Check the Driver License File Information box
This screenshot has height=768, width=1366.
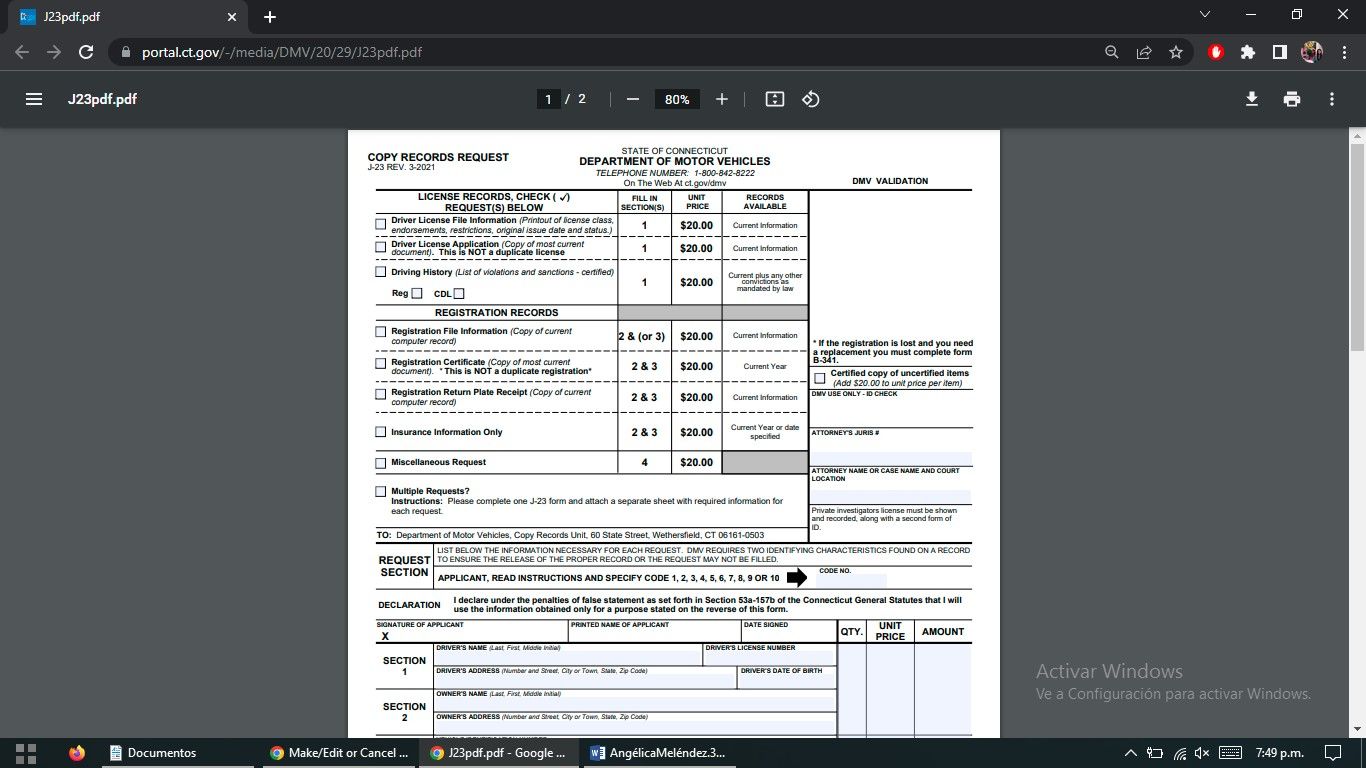[x=380, y=223]
